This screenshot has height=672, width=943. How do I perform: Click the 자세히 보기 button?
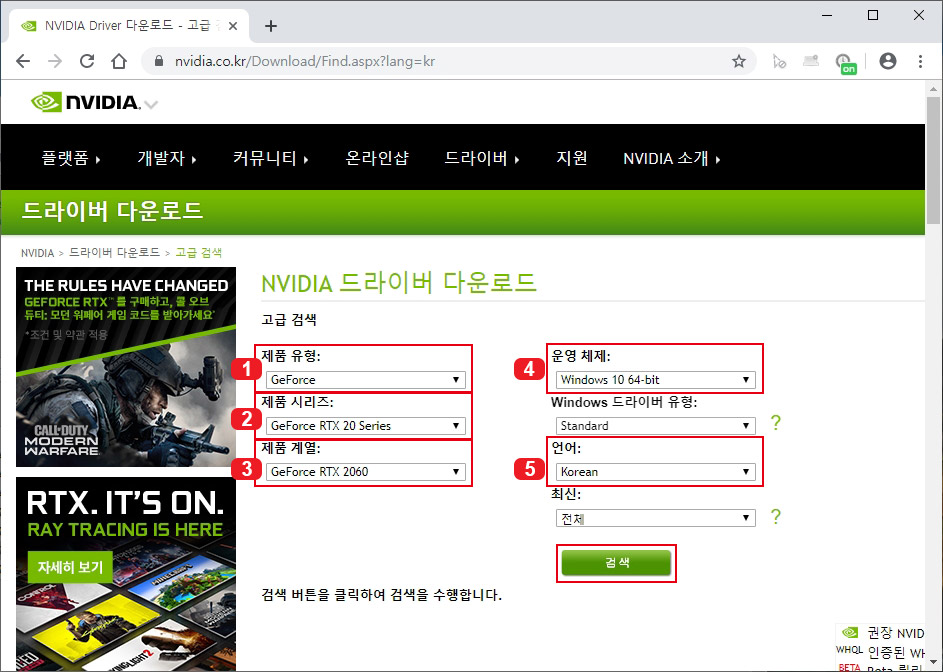click(x=70, y=567)
